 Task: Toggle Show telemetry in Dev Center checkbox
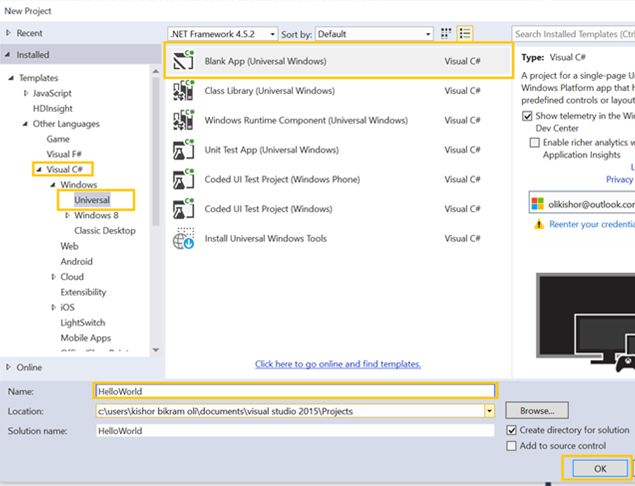[527, 116]
